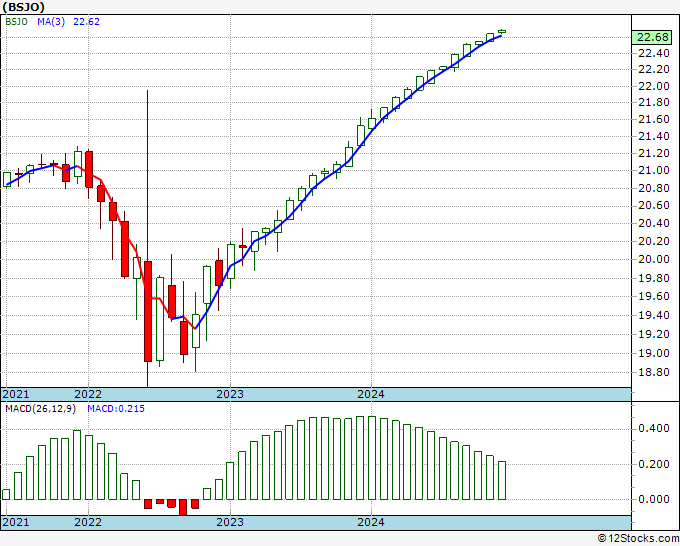Viewport: 680px width, 546px height.
Task: Select the 21.80 price axis label
Action: coord(654,102)
